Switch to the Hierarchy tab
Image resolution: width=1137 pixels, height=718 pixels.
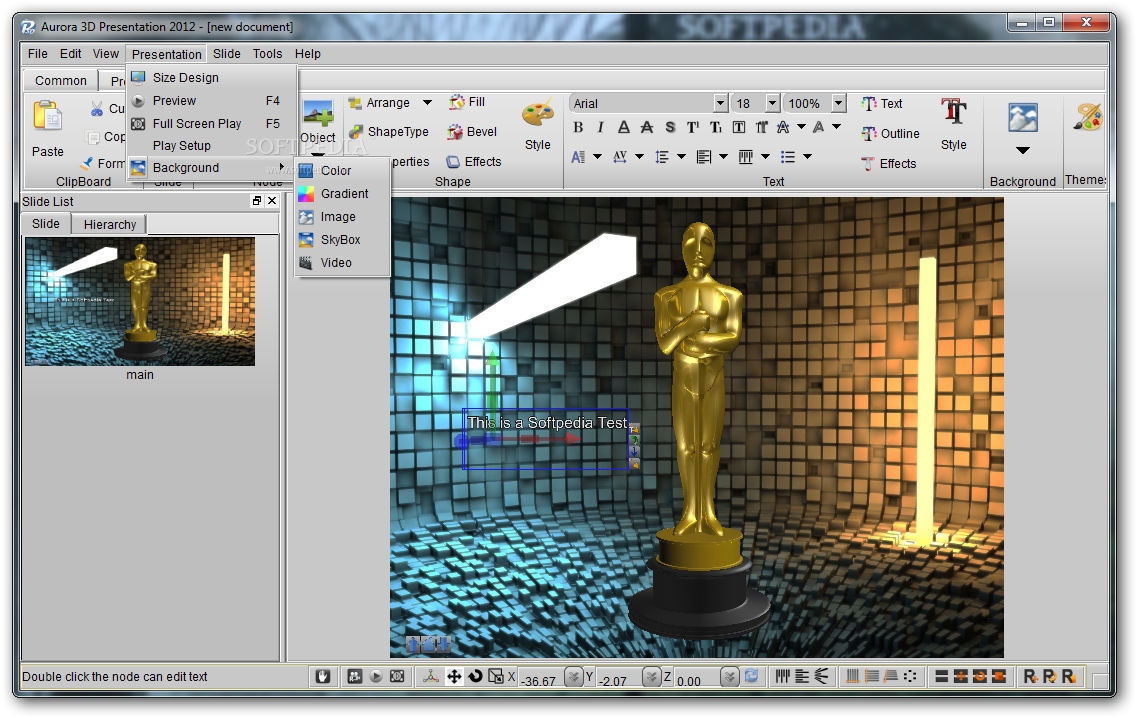click(109, 225)
